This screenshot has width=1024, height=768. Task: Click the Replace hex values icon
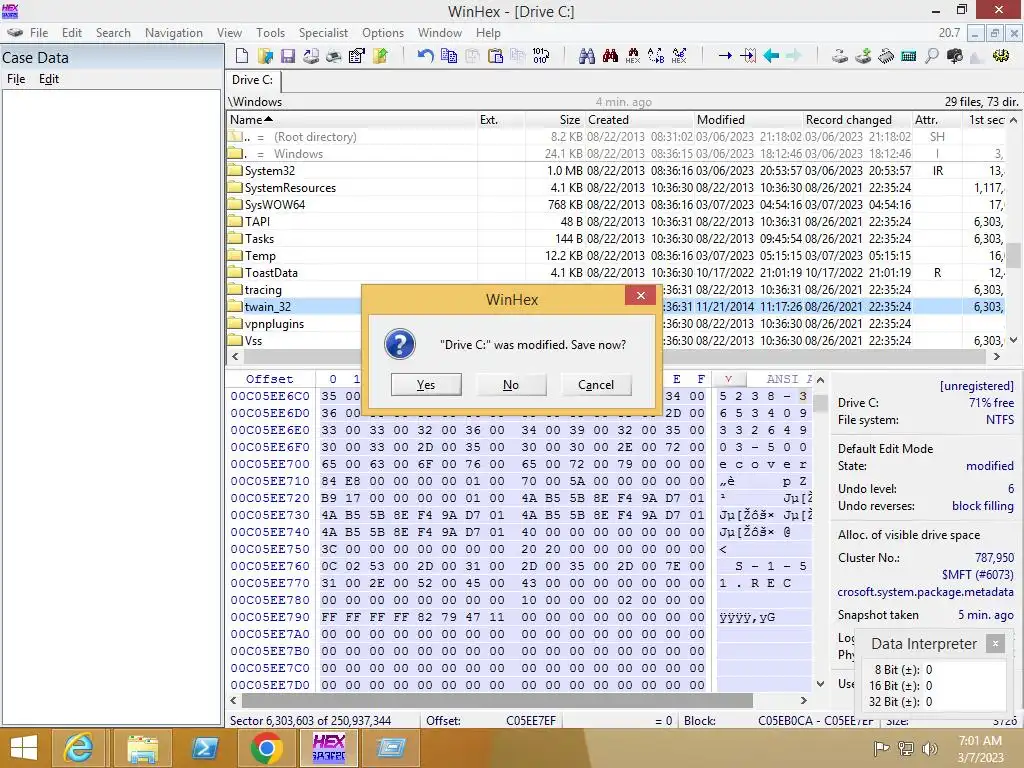click(x=679, y=56)
